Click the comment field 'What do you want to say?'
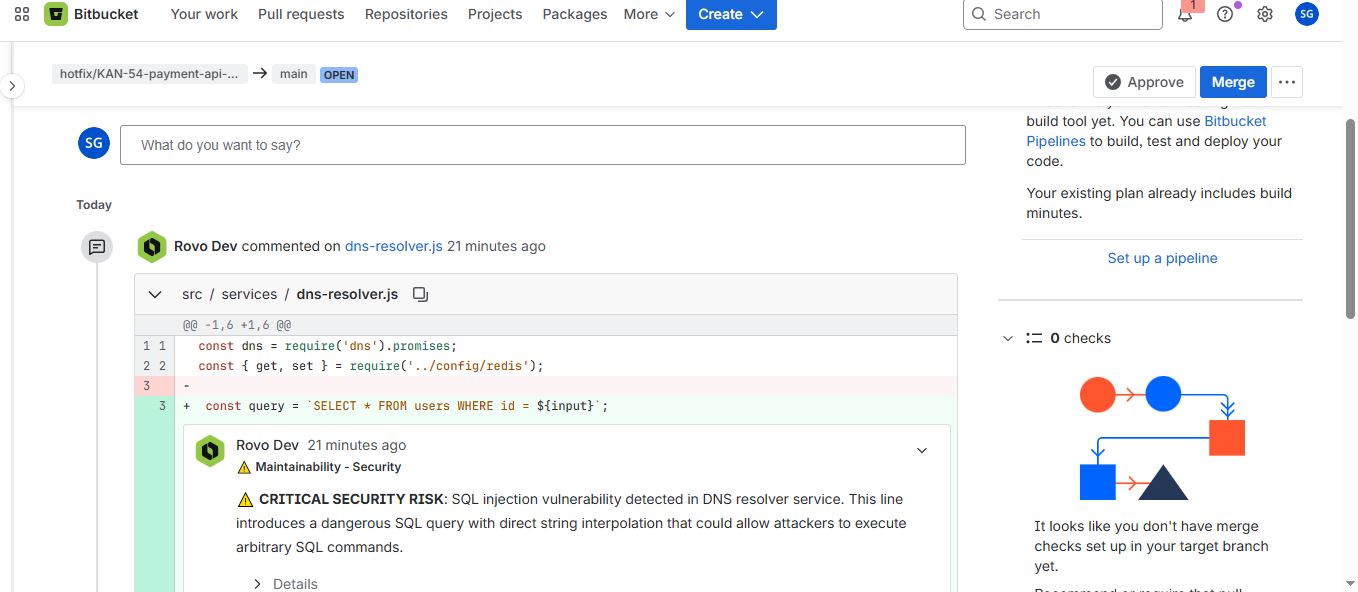 543,145
